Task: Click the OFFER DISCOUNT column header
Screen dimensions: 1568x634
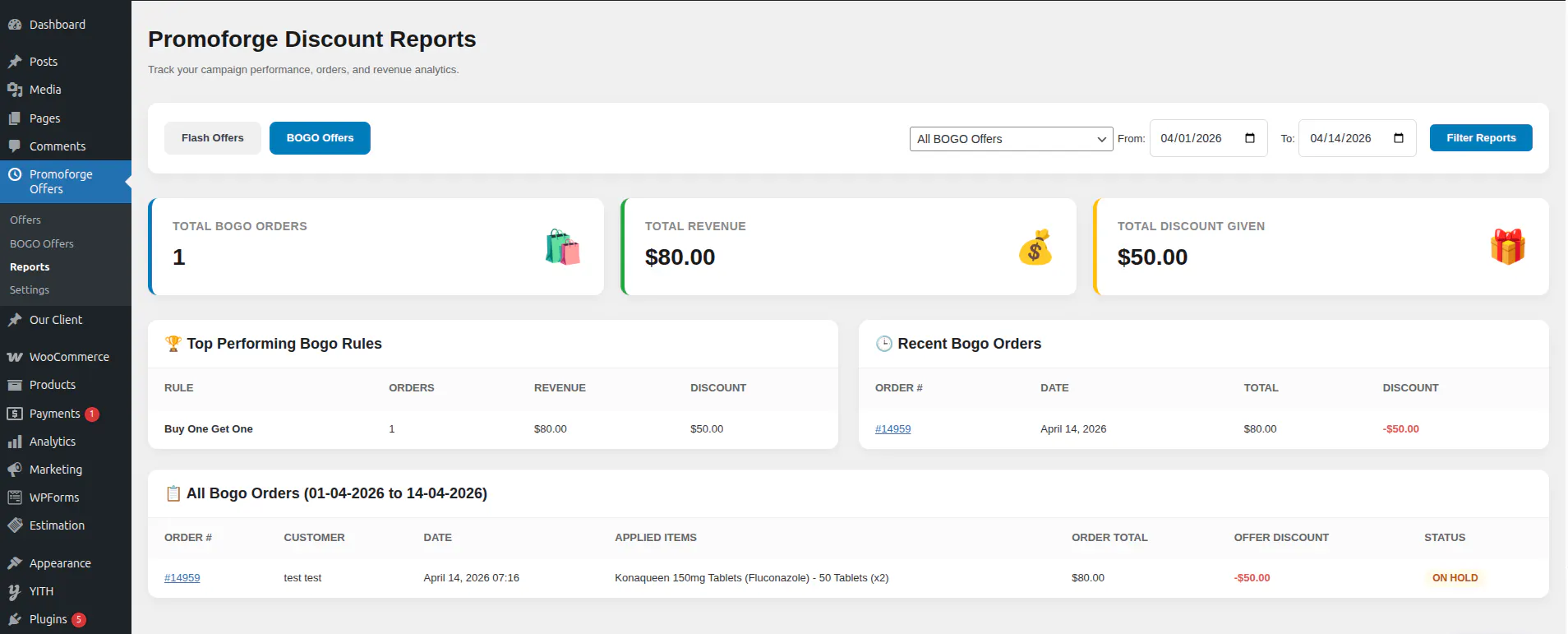Action: click(x=1281, y=538)
